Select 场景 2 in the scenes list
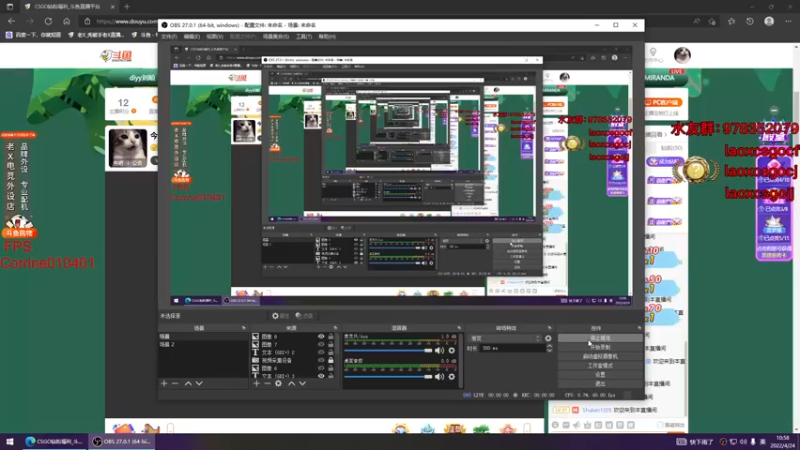Image resolution: width=800 pixels, height=450 pixels. click(x=203, y=345)
